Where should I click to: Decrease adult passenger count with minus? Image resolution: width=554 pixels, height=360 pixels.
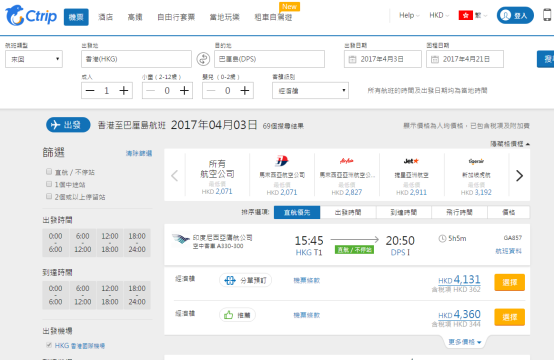click(90, 91)
